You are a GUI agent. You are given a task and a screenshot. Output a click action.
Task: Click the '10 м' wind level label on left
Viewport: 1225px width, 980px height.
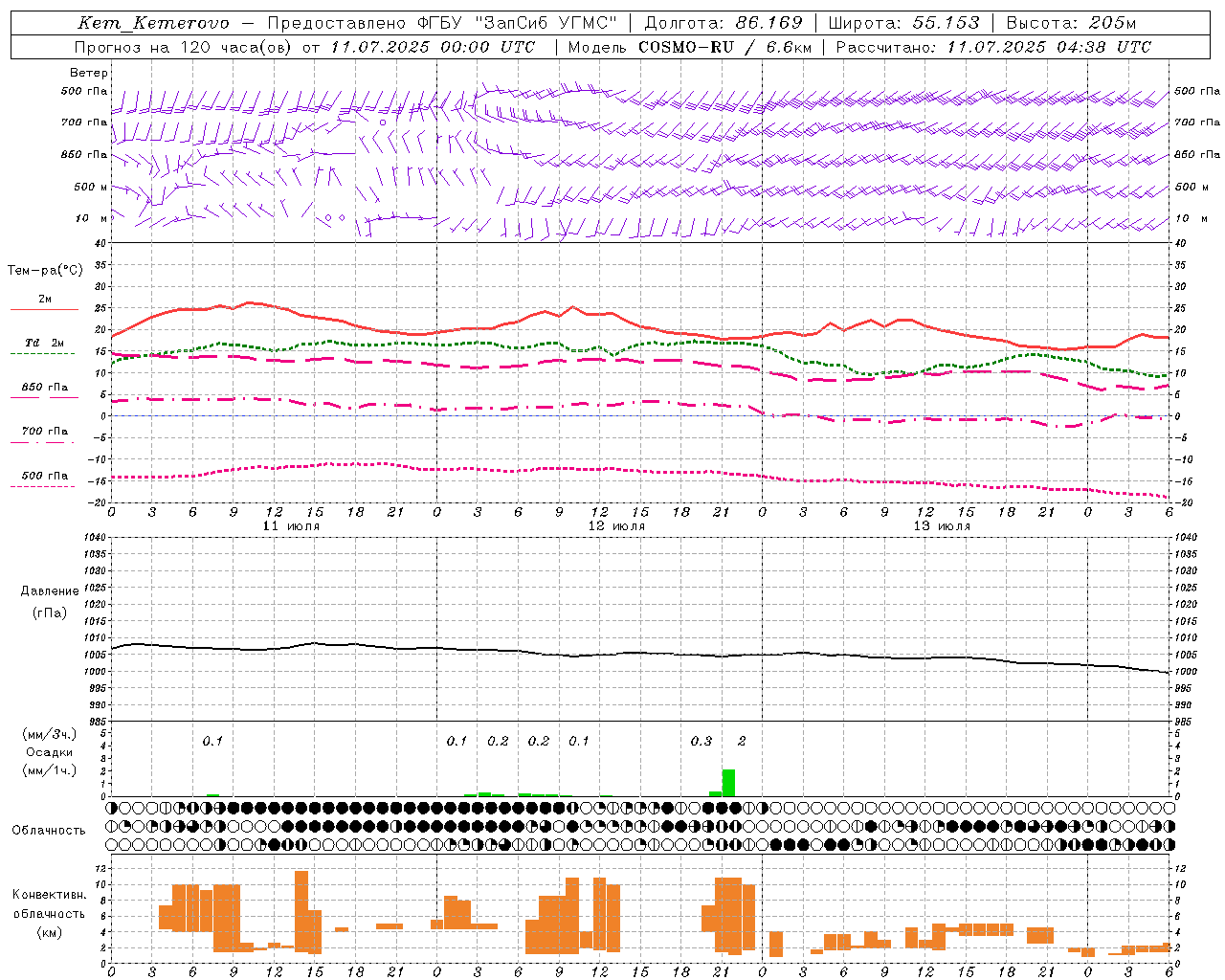coord(91,218)
